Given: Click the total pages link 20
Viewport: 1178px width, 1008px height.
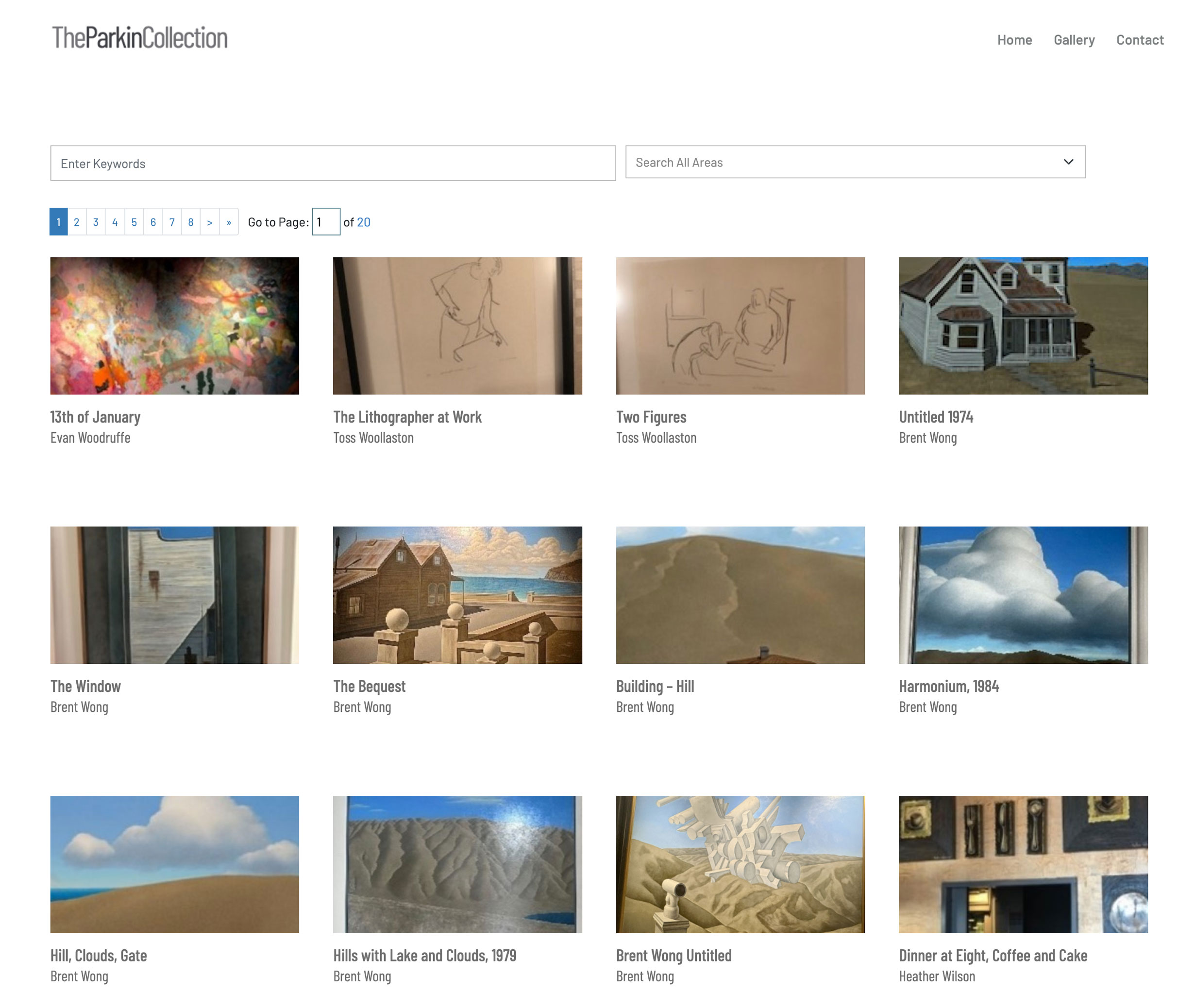Looking at the screenshot, I should pyautogui.click(x=363, y=222).
